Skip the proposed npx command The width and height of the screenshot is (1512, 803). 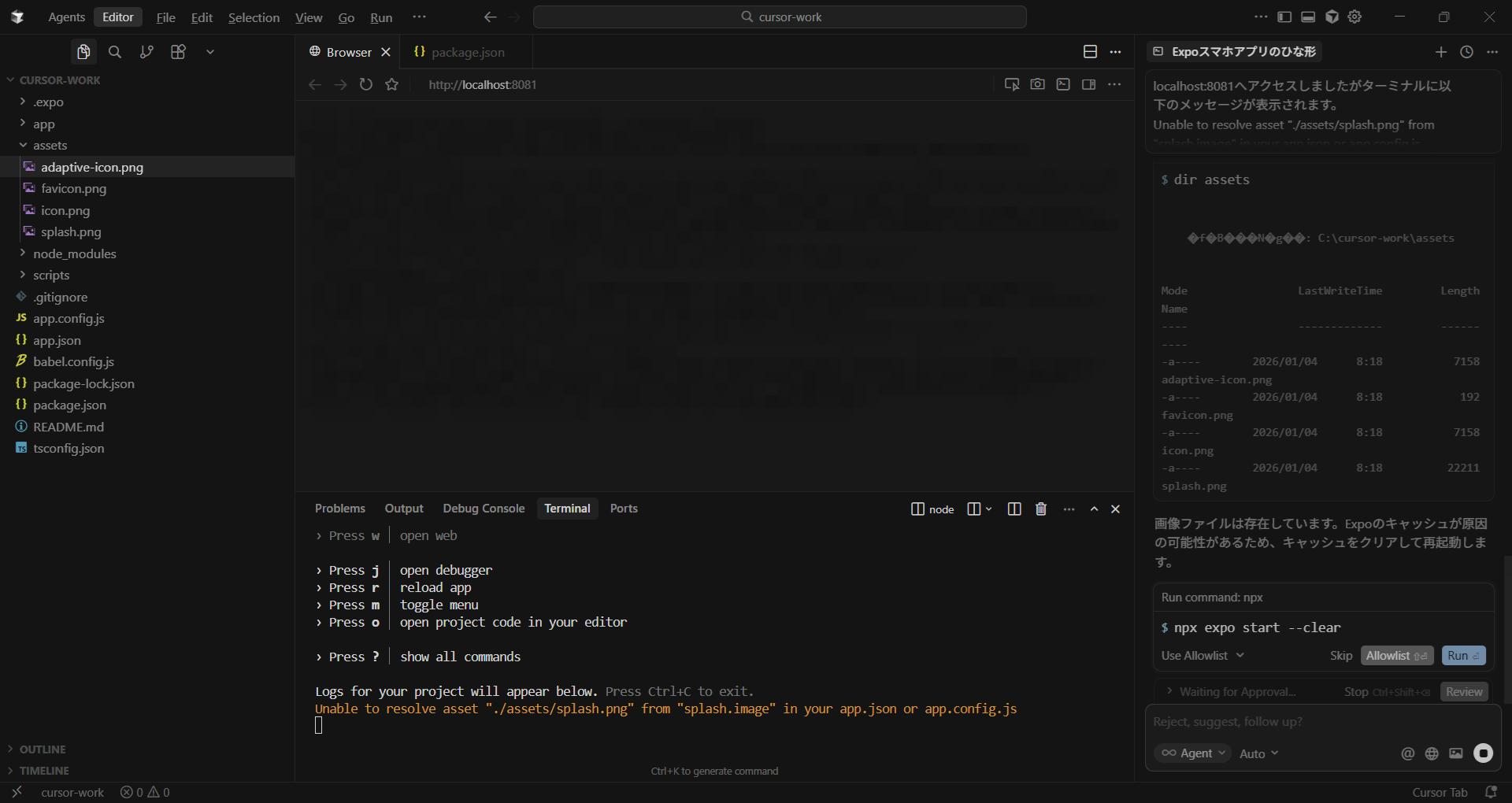(x=1340, y=656)
